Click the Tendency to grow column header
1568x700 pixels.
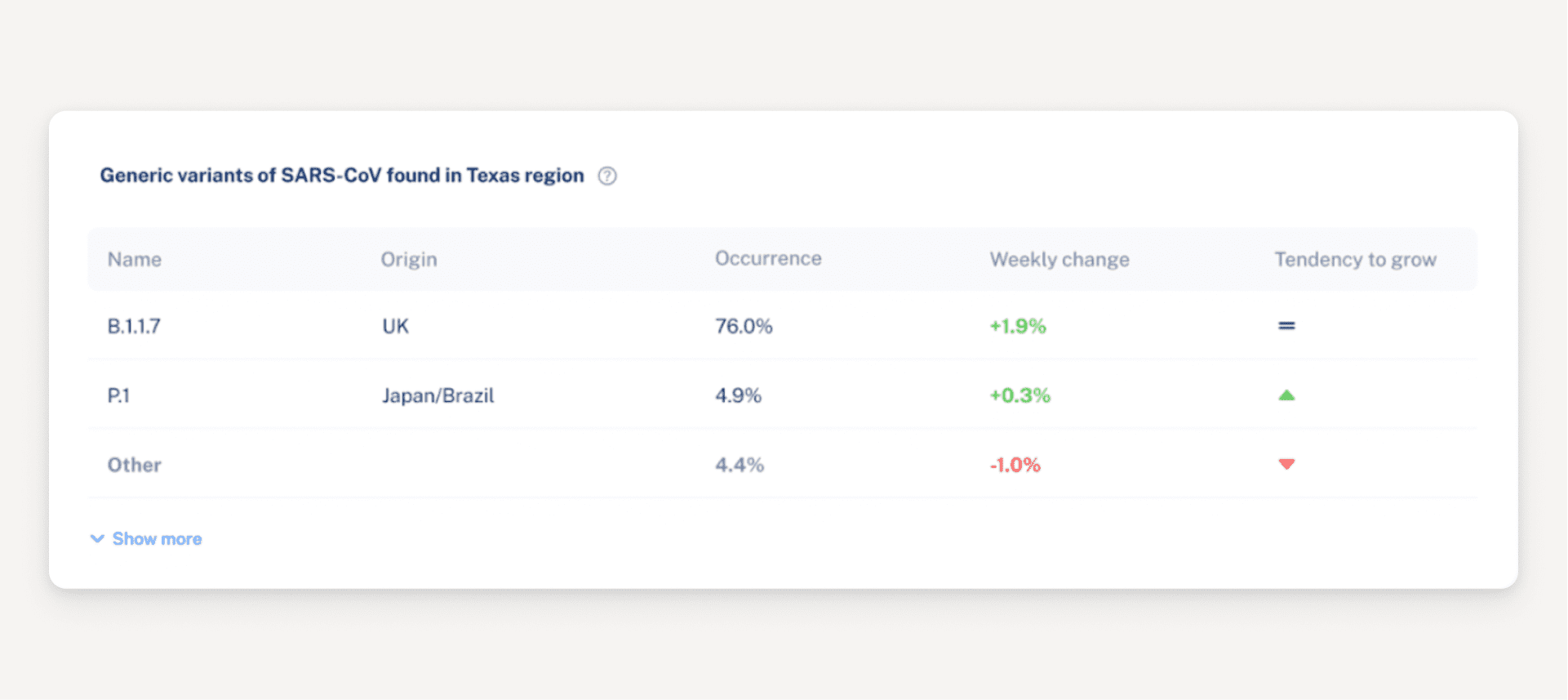[1356, 260]
